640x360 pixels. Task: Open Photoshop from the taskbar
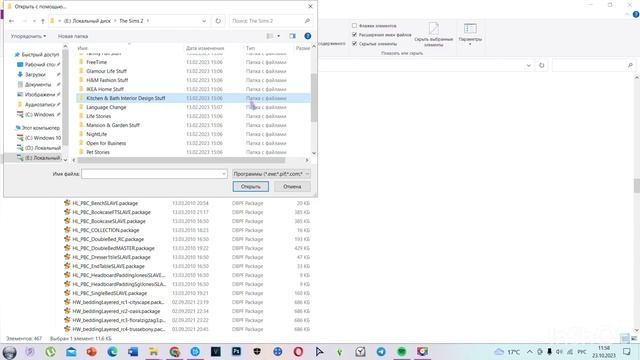(236, 352)
